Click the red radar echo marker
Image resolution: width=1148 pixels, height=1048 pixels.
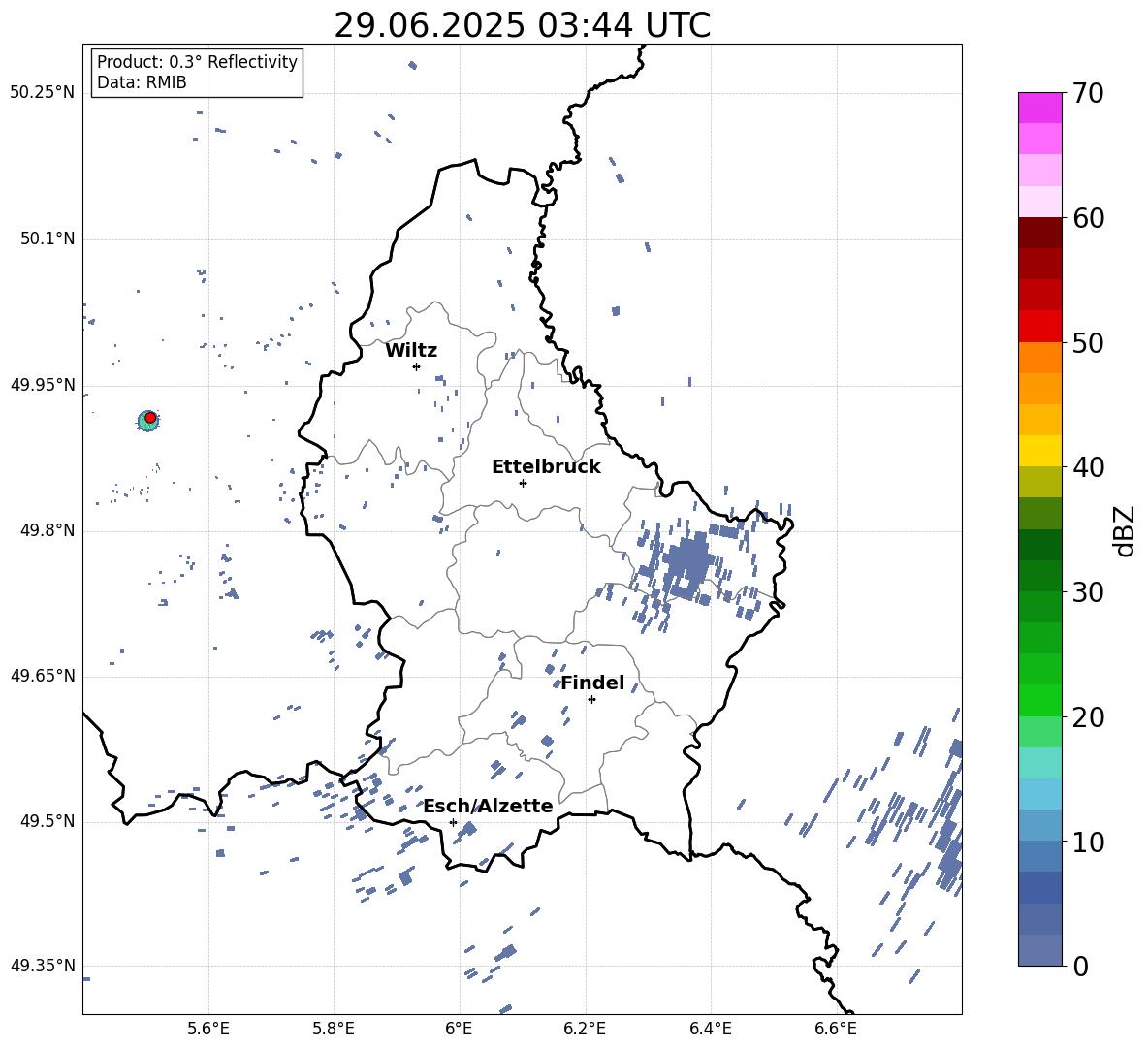click(150, 417)
